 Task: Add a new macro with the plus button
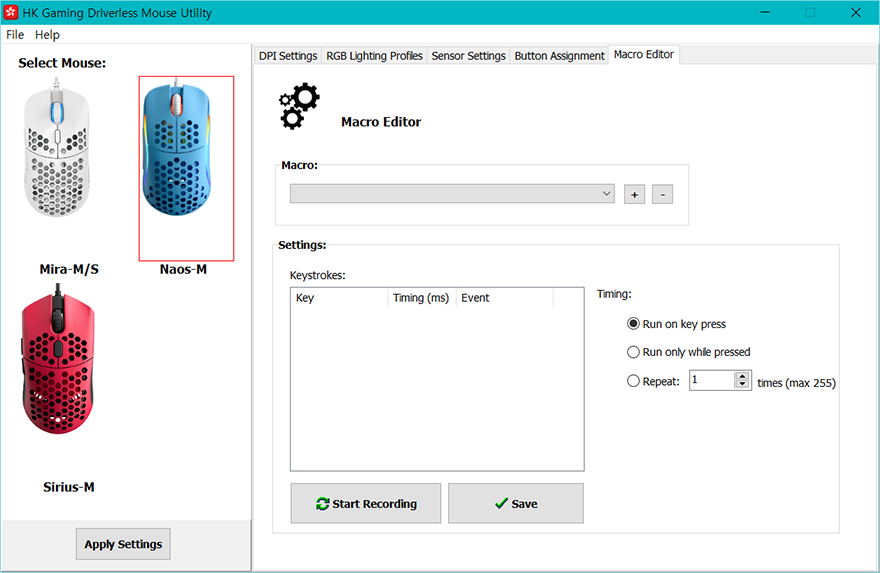(x=634, y=195)
